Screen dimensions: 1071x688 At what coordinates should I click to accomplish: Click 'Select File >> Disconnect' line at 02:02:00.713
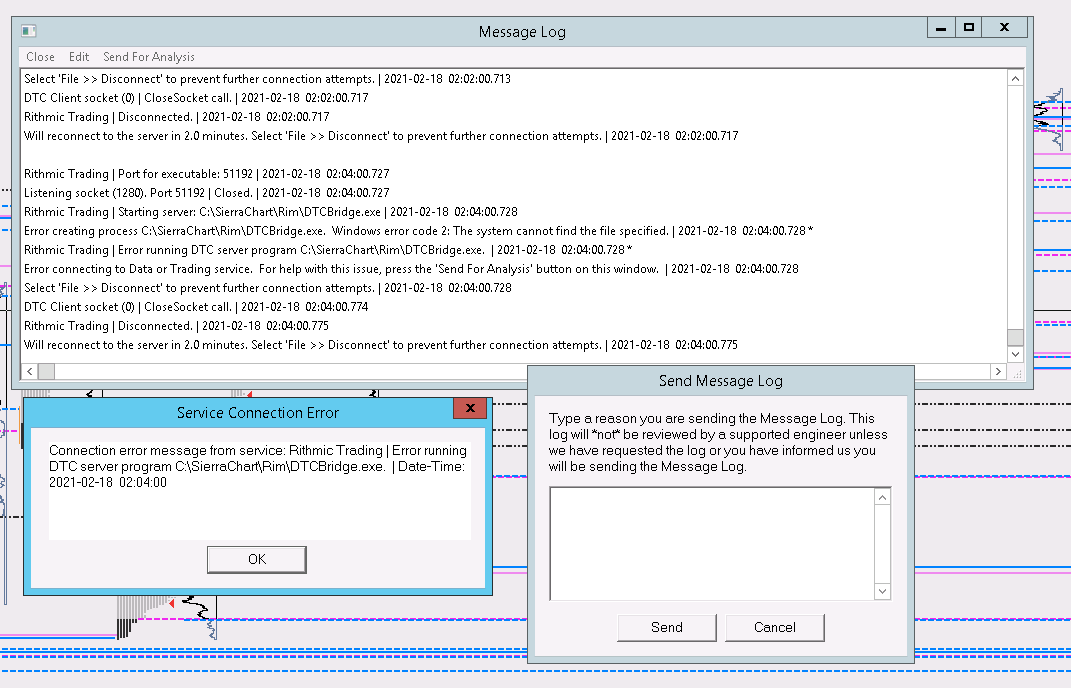[x=267, y=79]
